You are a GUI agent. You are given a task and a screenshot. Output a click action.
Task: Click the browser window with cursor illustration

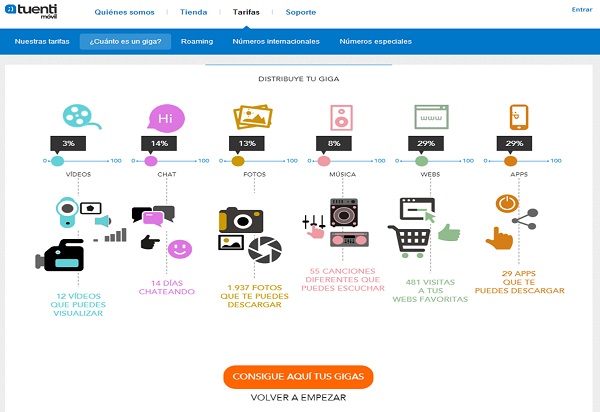tap(418, 210)
